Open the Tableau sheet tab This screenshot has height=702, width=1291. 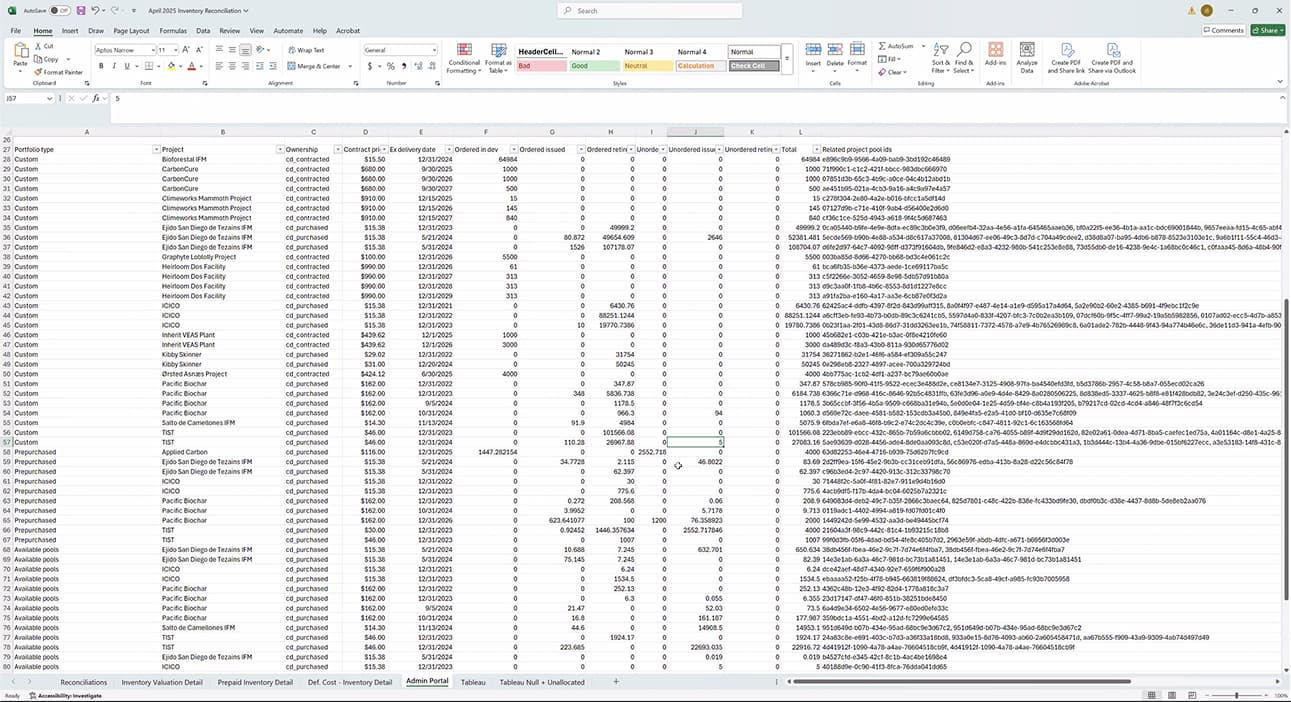click(473, 682)
